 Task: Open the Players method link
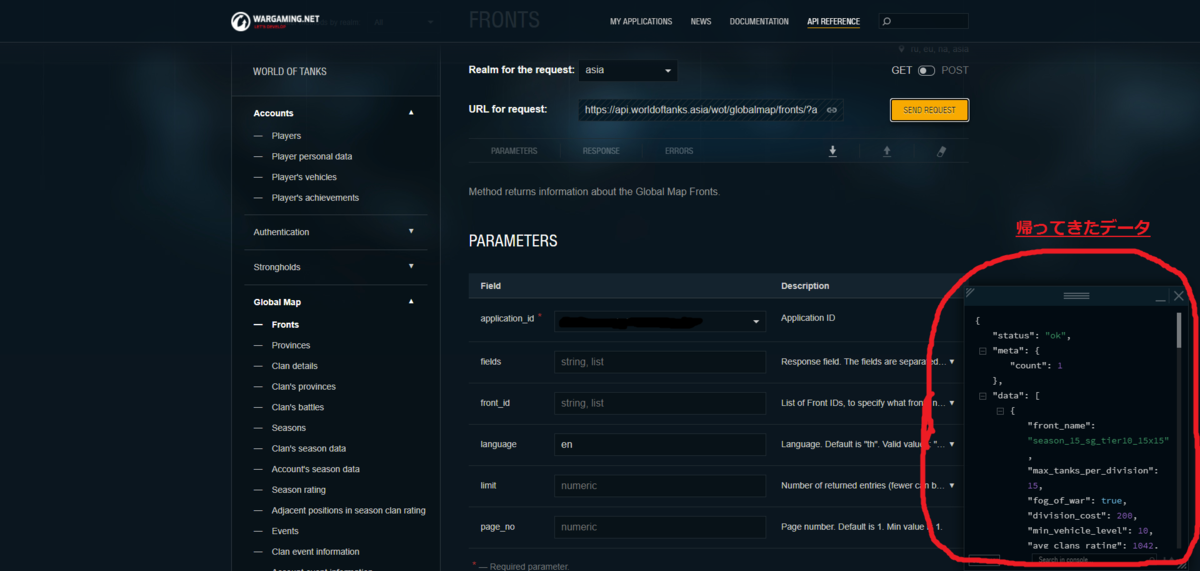click(286, 136)
